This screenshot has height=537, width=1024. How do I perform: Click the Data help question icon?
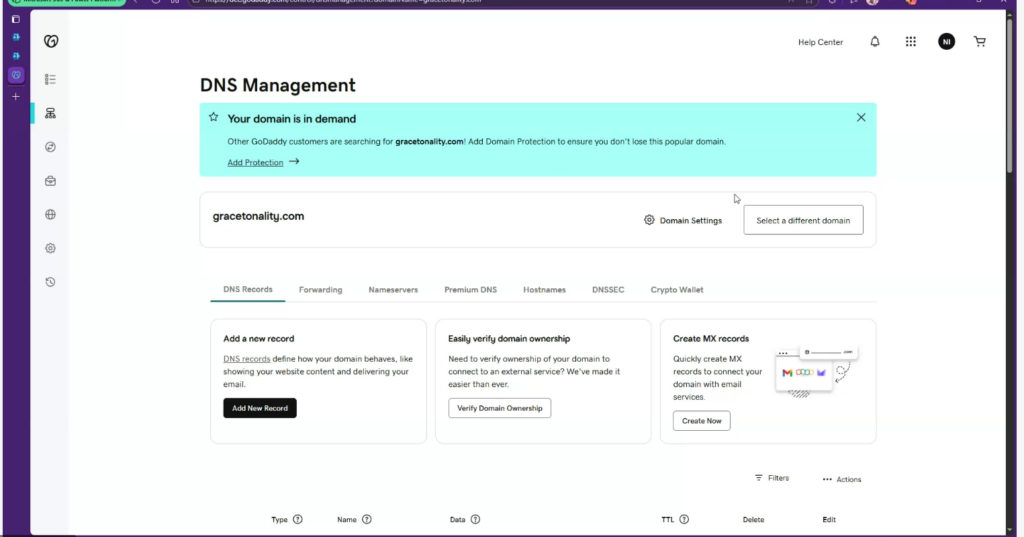475,519
